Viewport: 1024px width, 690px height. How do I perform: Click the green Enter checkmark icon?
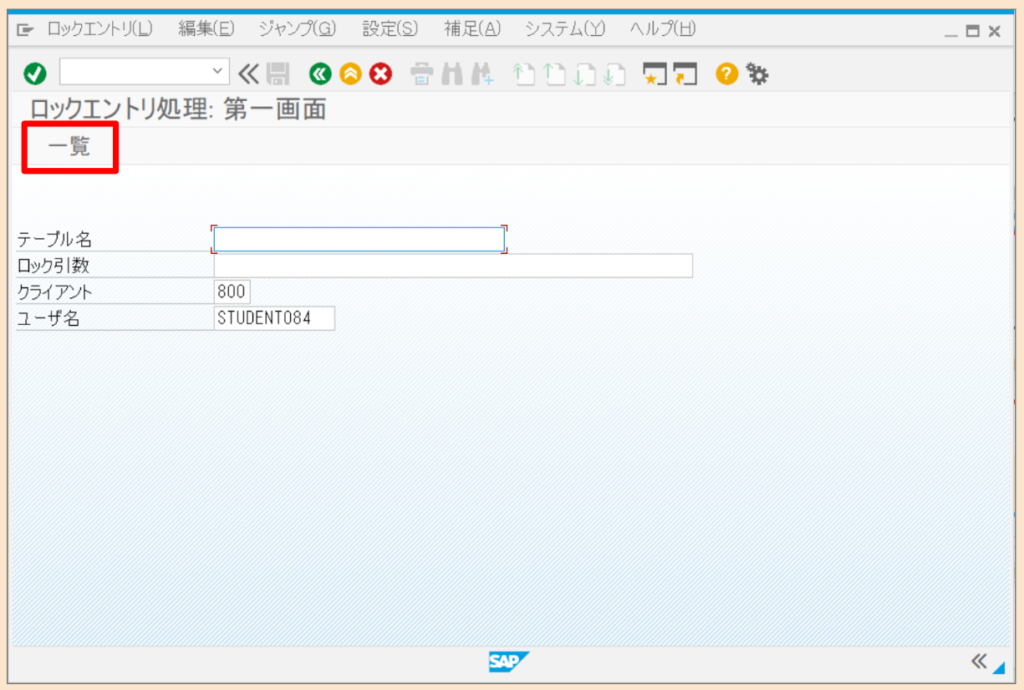tap(34, 73)
